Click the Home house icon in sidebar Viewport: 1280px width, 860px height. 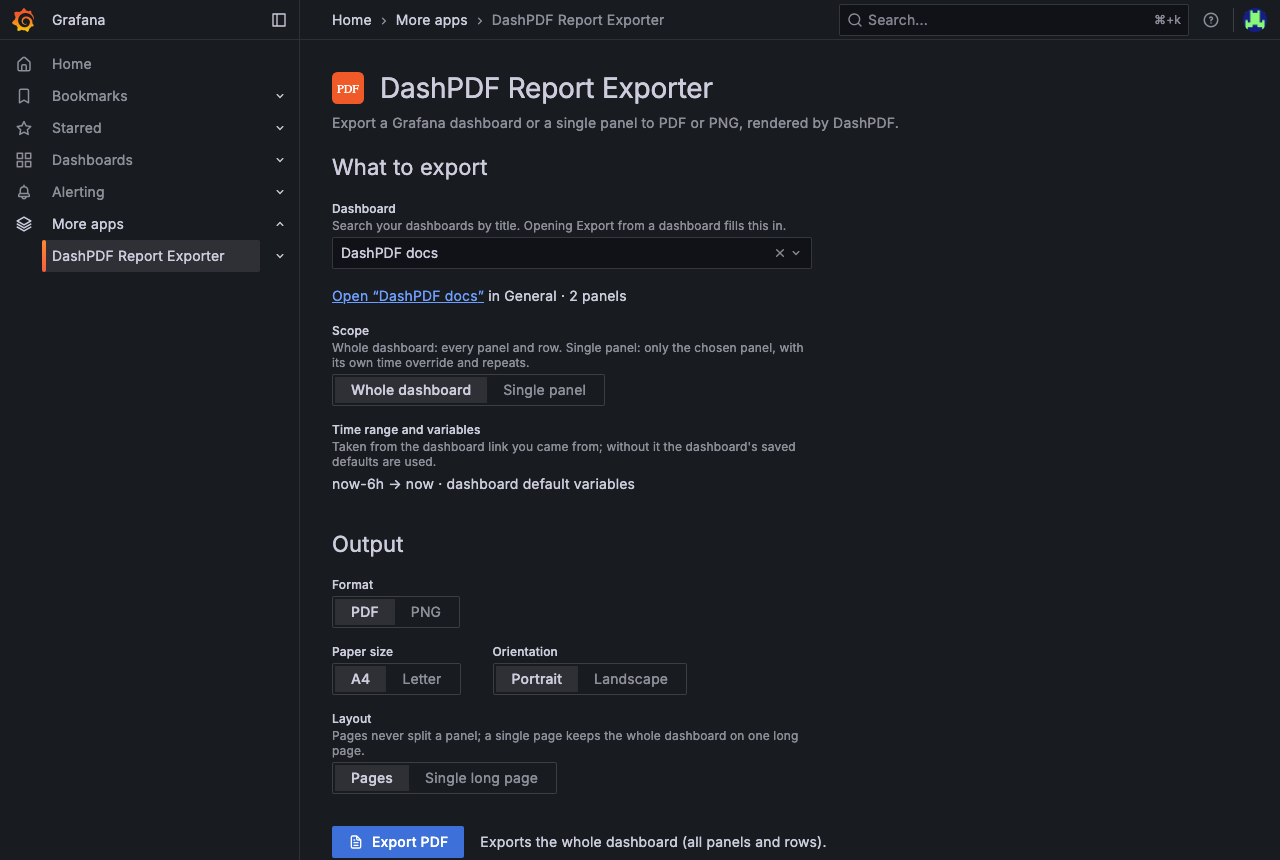click(24, 64)
